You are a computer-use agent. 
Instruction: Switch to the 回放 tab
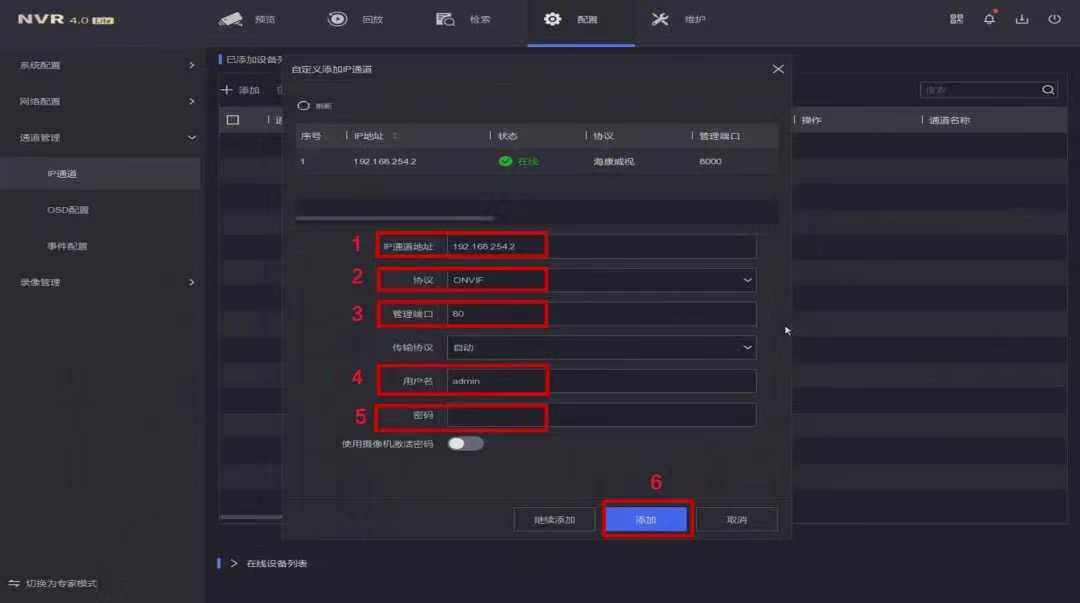(356, 19)
